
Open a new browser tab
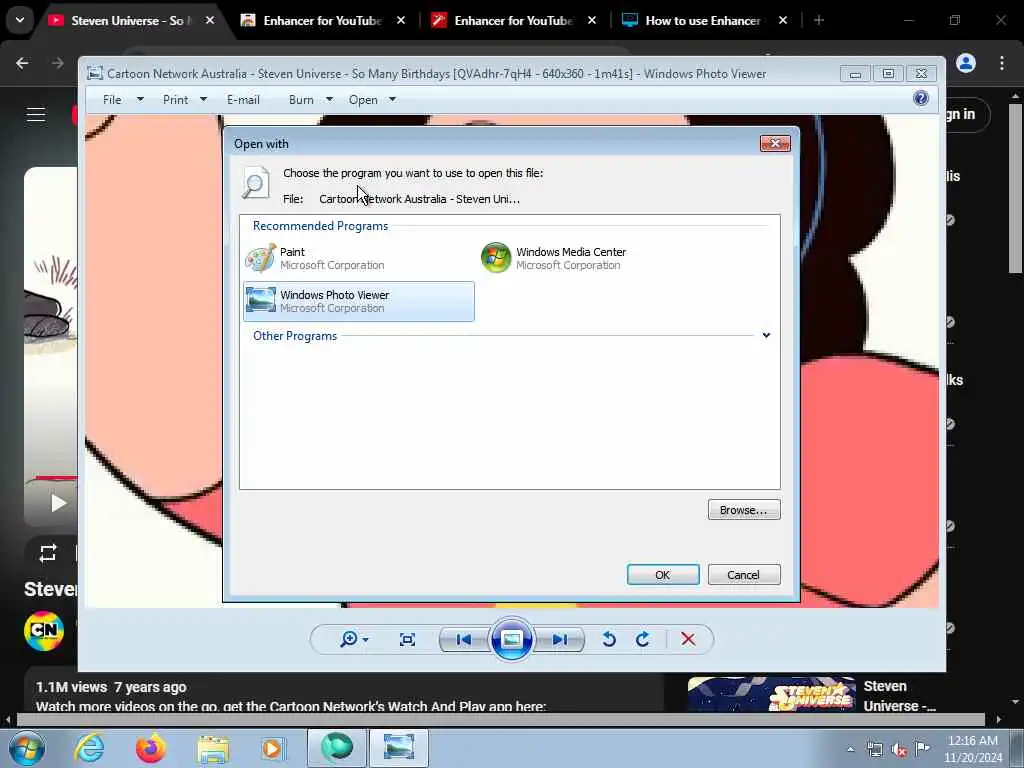click(819, 20)
